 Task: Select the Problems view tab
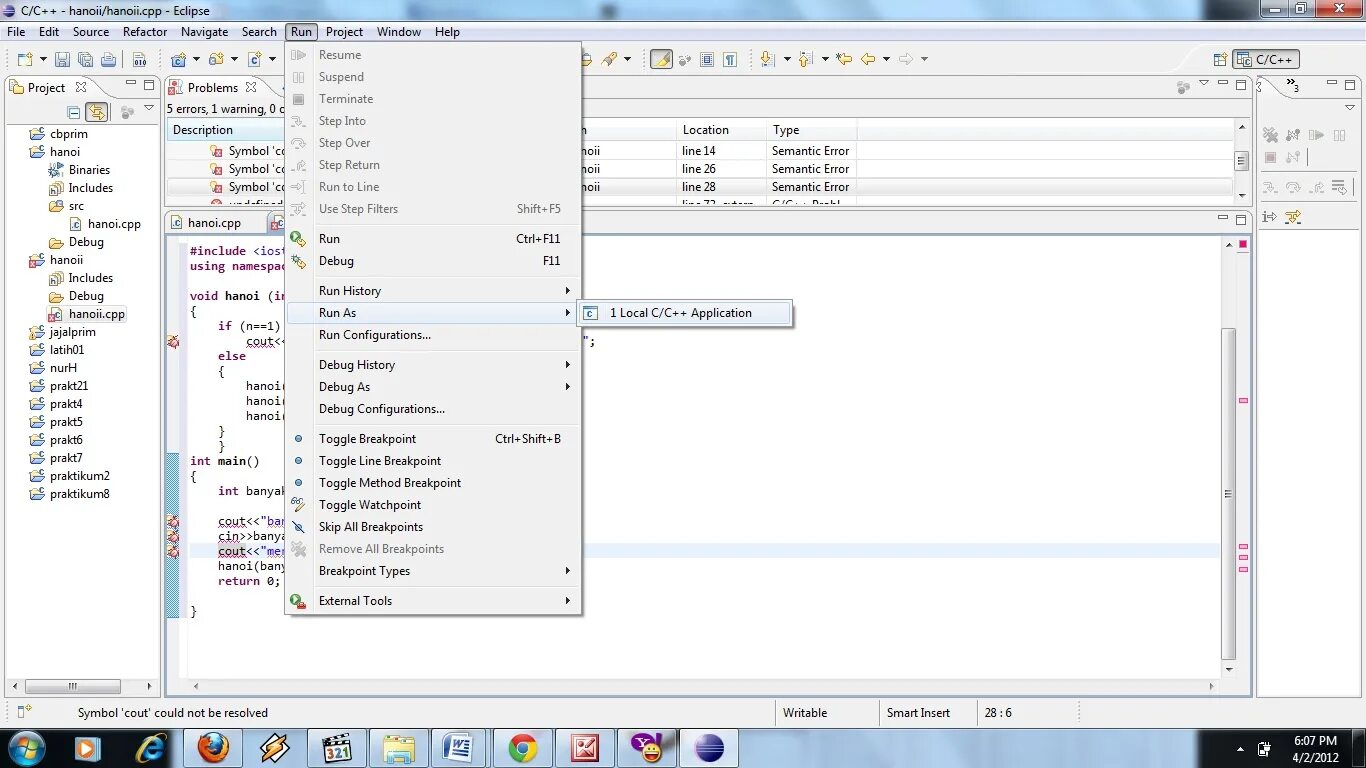pos(213,88)
